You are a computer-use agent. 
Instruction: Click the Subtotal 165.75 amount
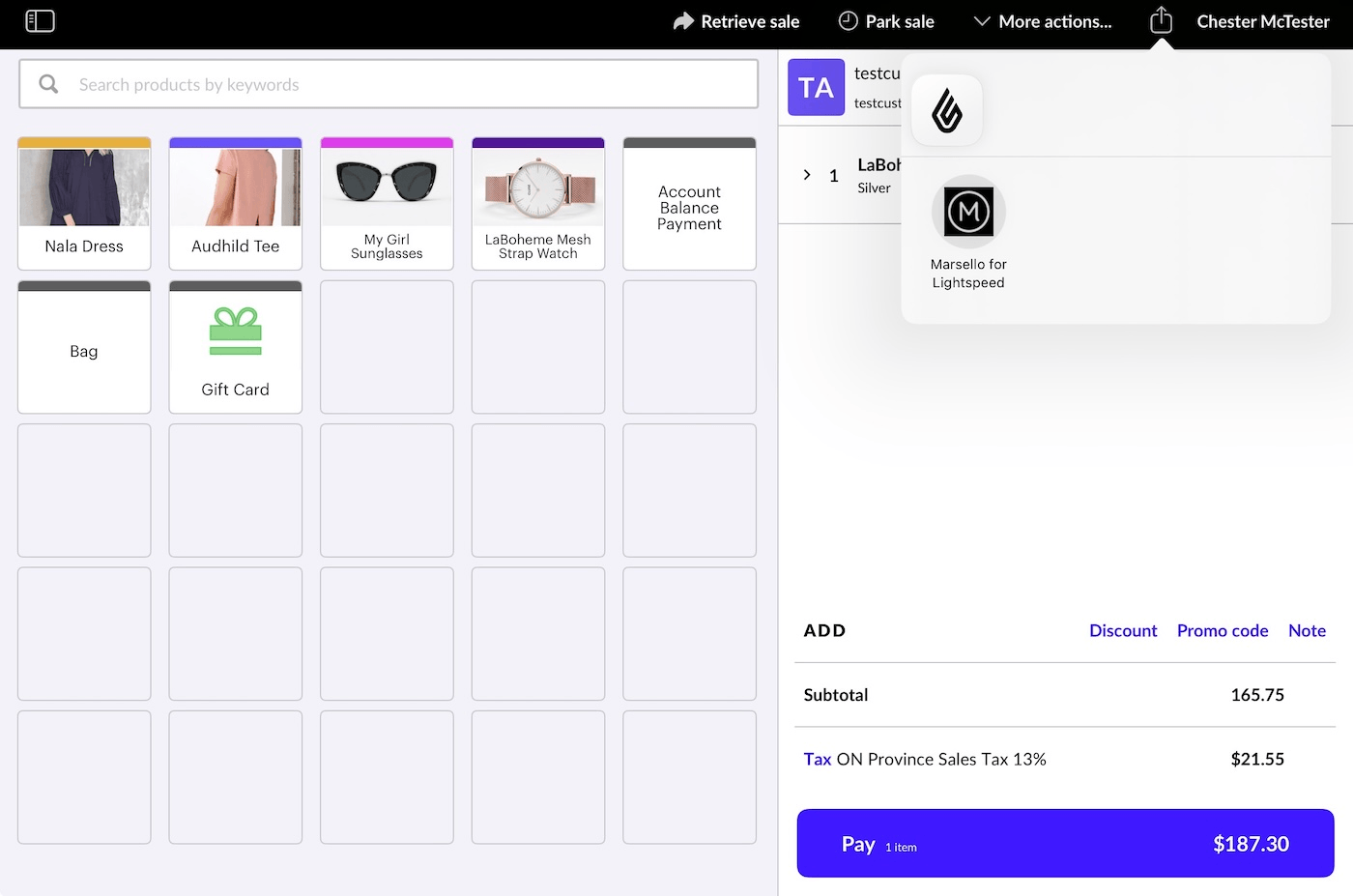pyautogui.click(x=1257, y=695)
